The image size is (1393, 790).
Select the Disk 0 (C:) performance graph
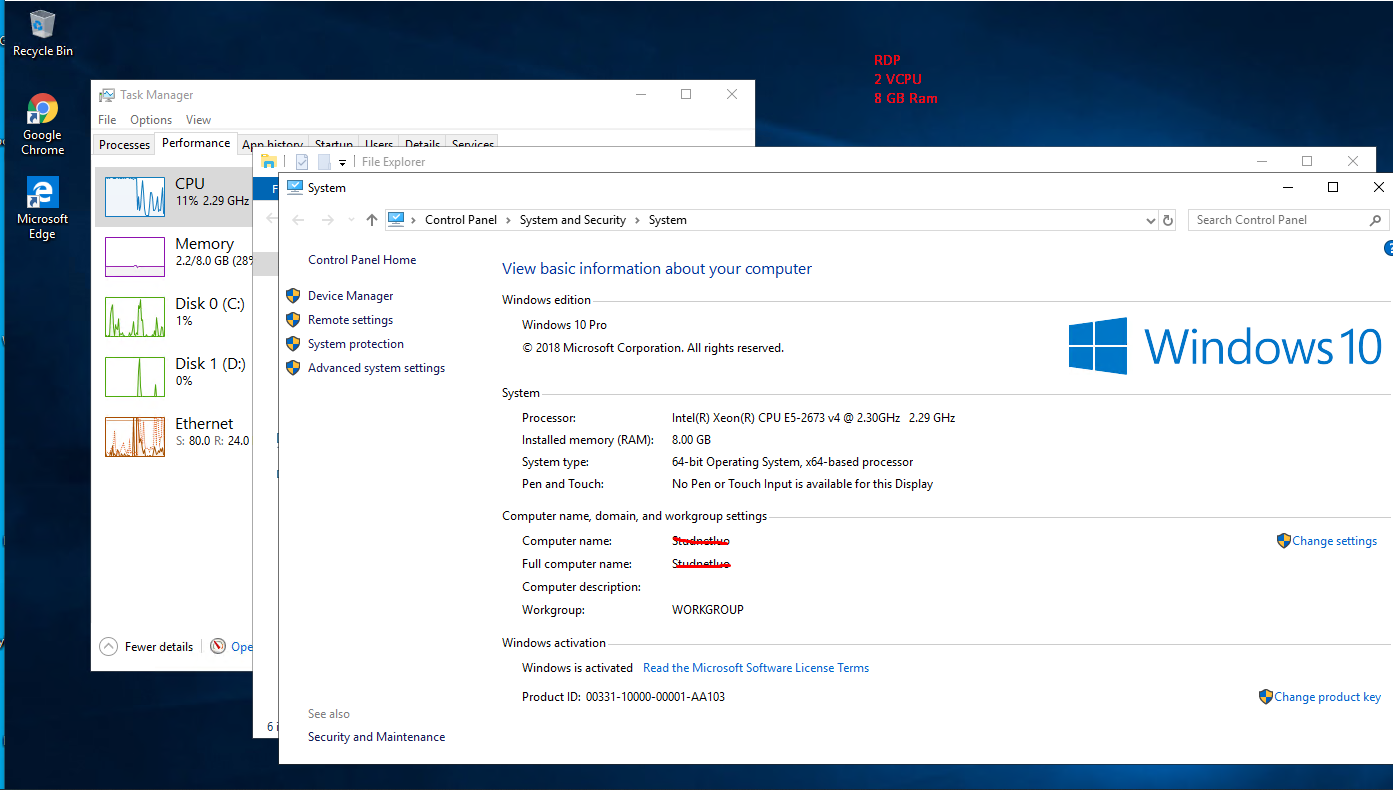[x=170, y=316]
